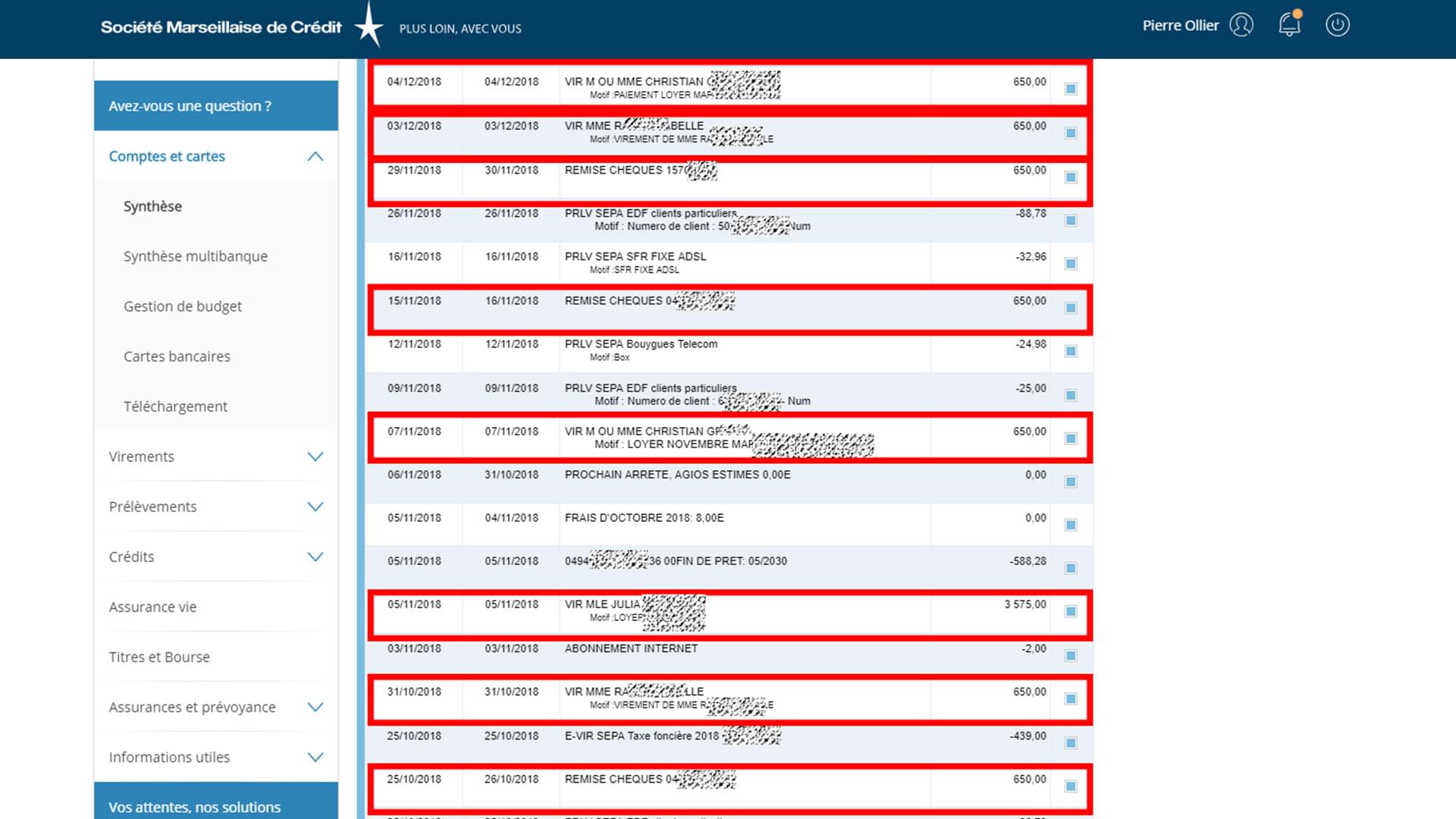Tick checkbox on 04/12/2018 transfer row
The image size is (1456, 819).
tap(1071, 89)
